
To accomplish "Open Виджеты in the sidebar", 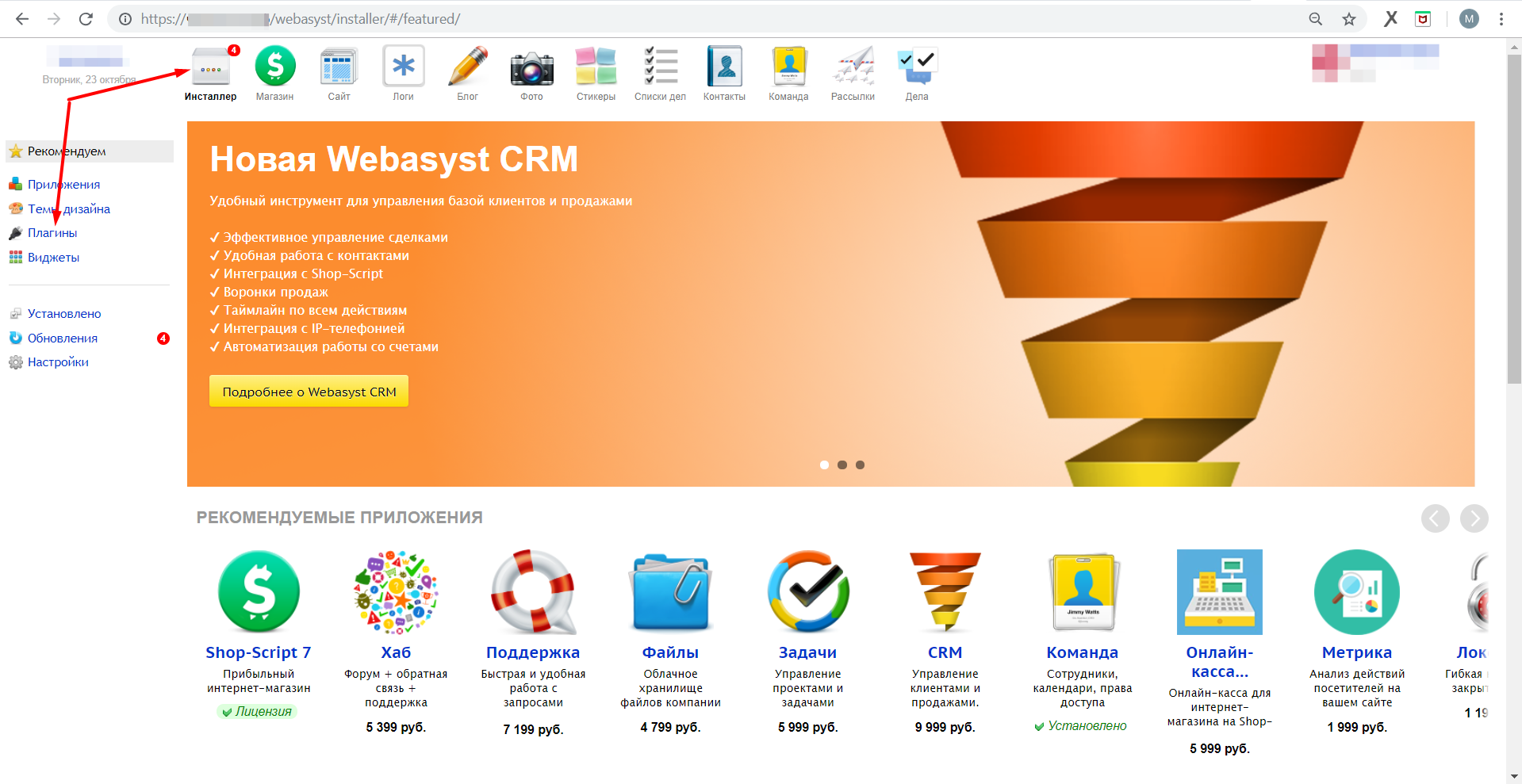I will 53,258.
